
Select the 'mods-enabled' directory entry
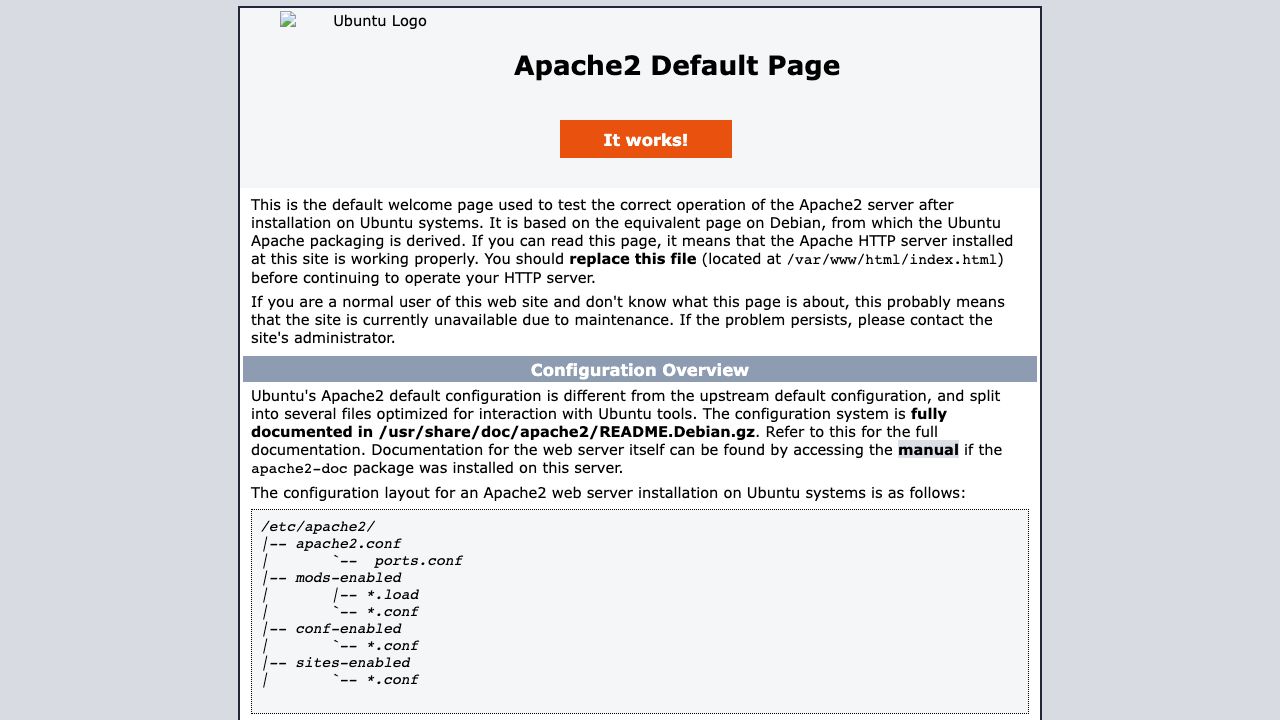pos(347,578)
